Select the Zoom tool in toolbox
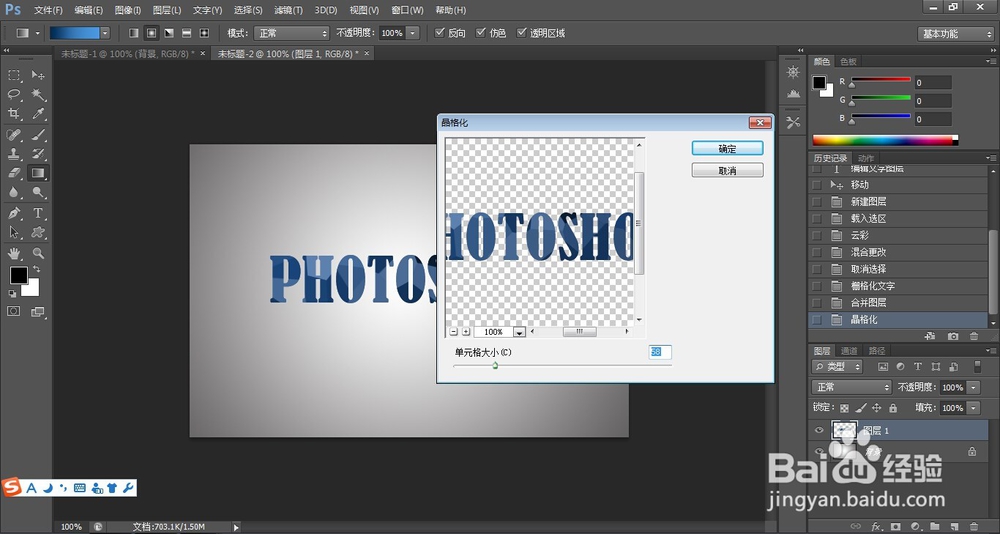 click(38, 253)
